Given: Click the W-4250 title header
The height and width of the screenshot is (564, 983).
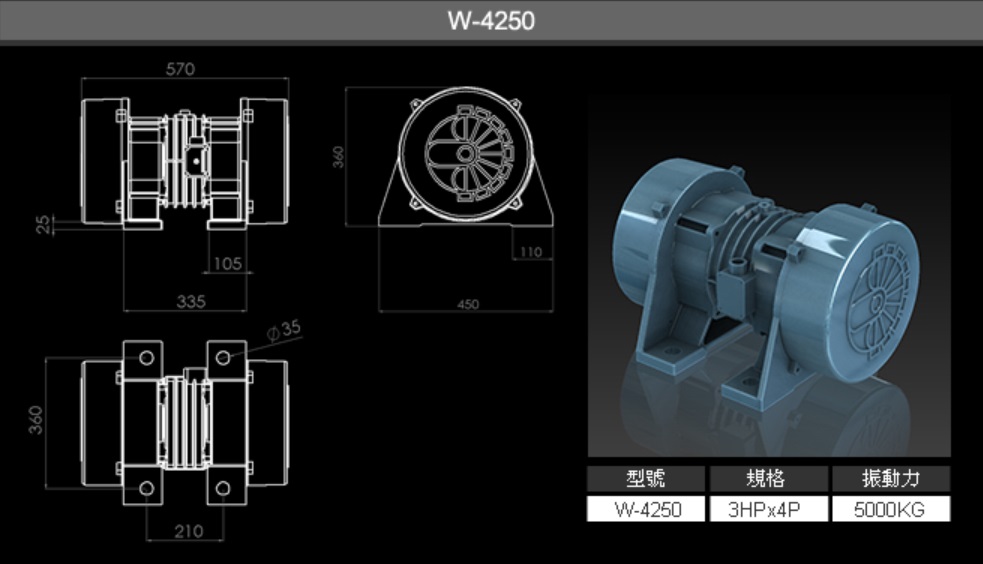Looking at the screenshot, I should pos(492,21).
